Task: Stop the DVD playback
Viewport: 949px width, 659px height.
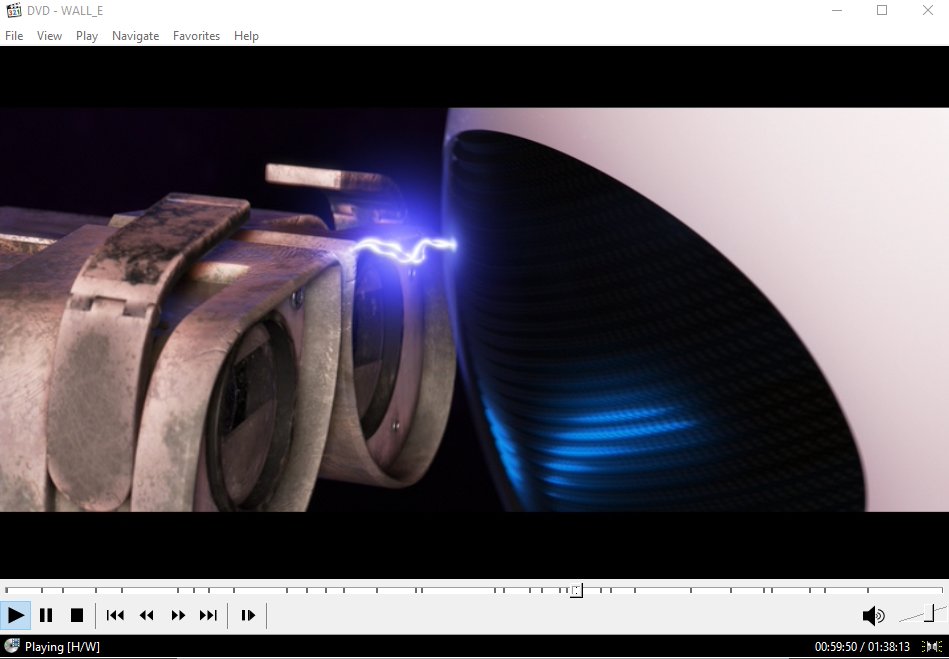Action: coord(77,615)
